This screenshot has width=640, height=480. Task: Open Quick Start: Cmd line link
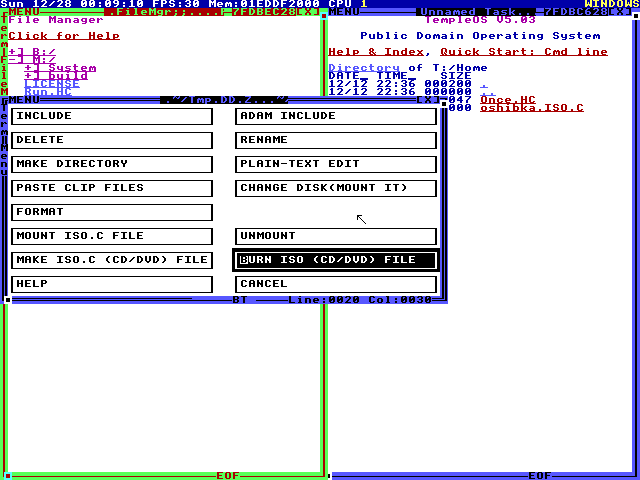(524, 52)
